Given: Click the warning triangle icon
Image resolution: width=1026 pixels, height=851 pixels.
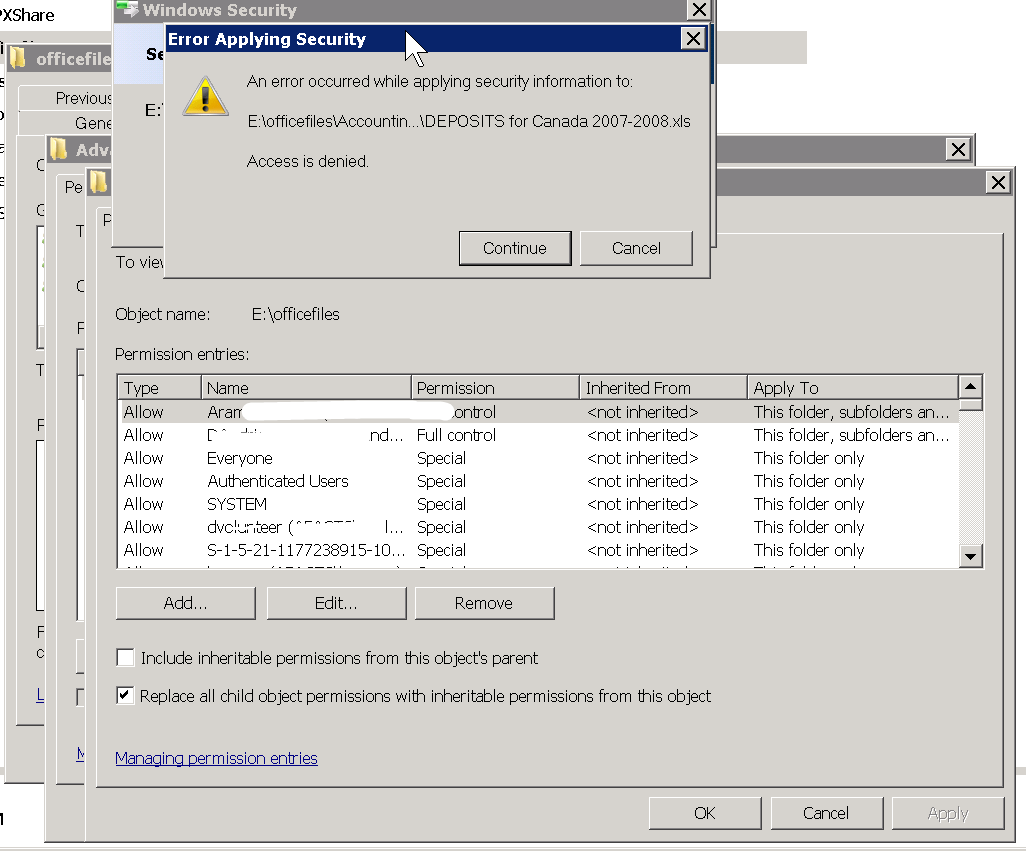Looking at the screenshot, I should pos(205,97).
